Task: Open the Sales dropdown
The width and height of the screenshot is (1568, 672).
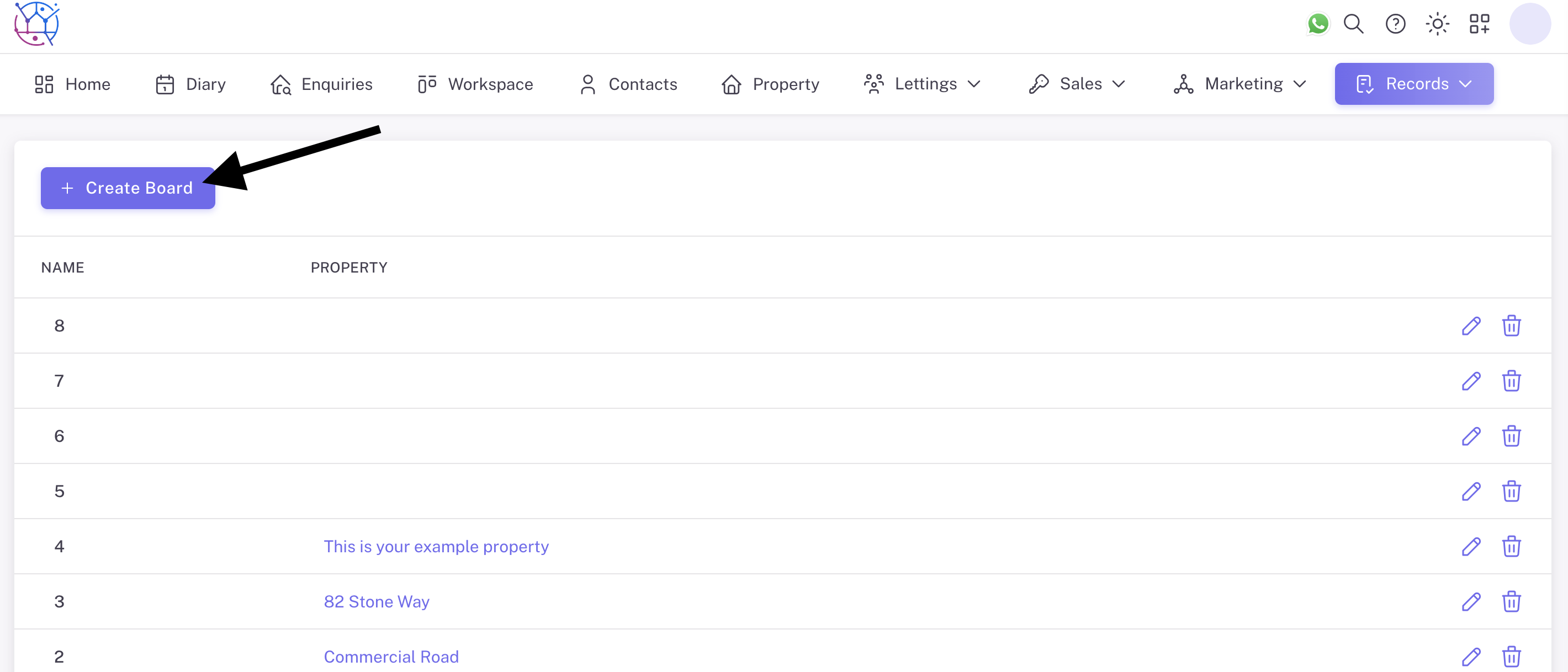Action: coord(1081,84)
